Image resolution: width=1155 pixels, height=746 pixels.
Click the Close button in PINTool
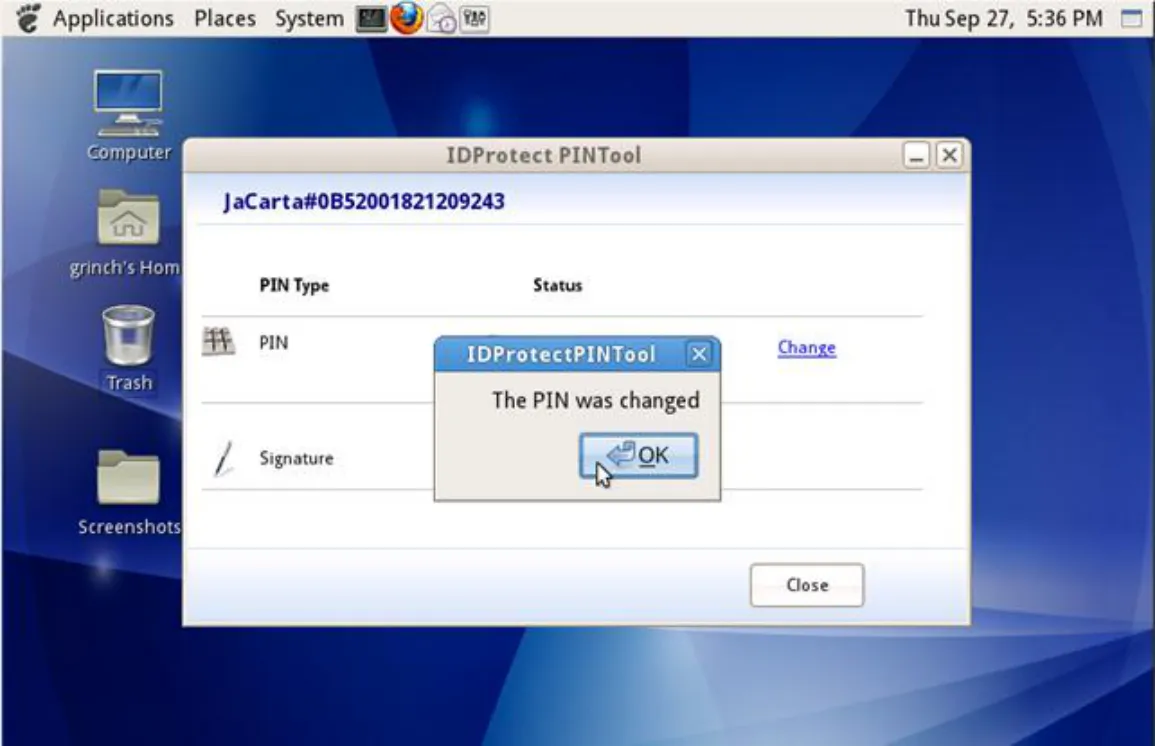807,585
